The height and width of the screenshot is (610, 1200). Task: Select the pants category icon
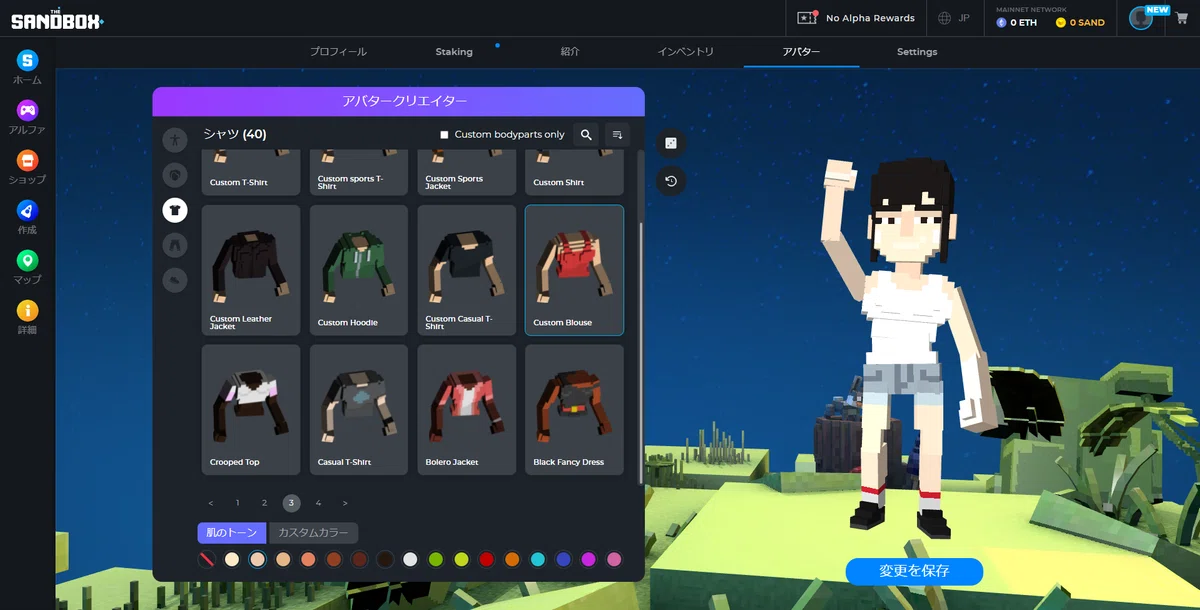[175, 245]
